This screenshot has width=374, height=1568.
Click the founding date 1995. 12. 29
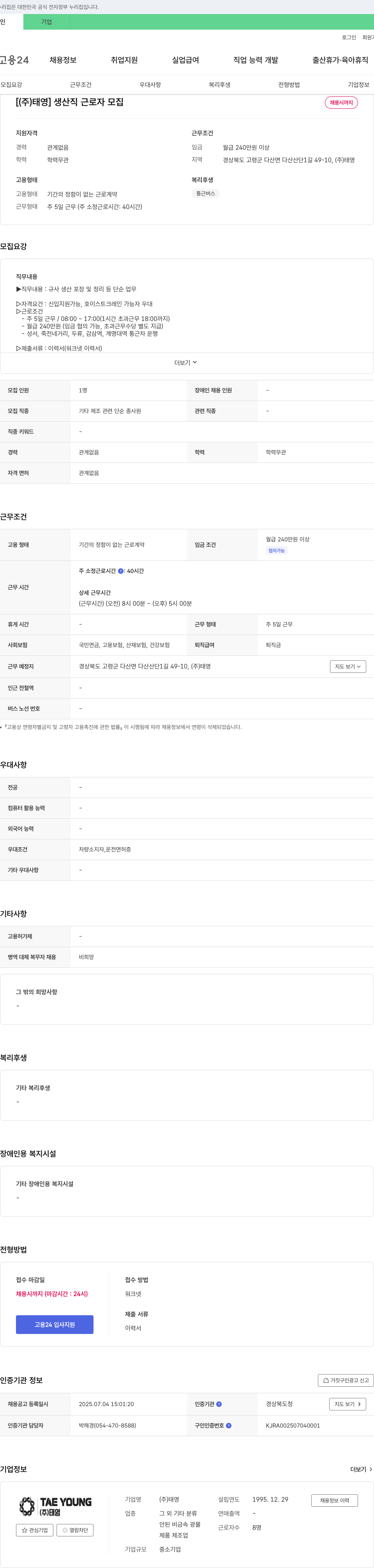[x=270, y=1500]
